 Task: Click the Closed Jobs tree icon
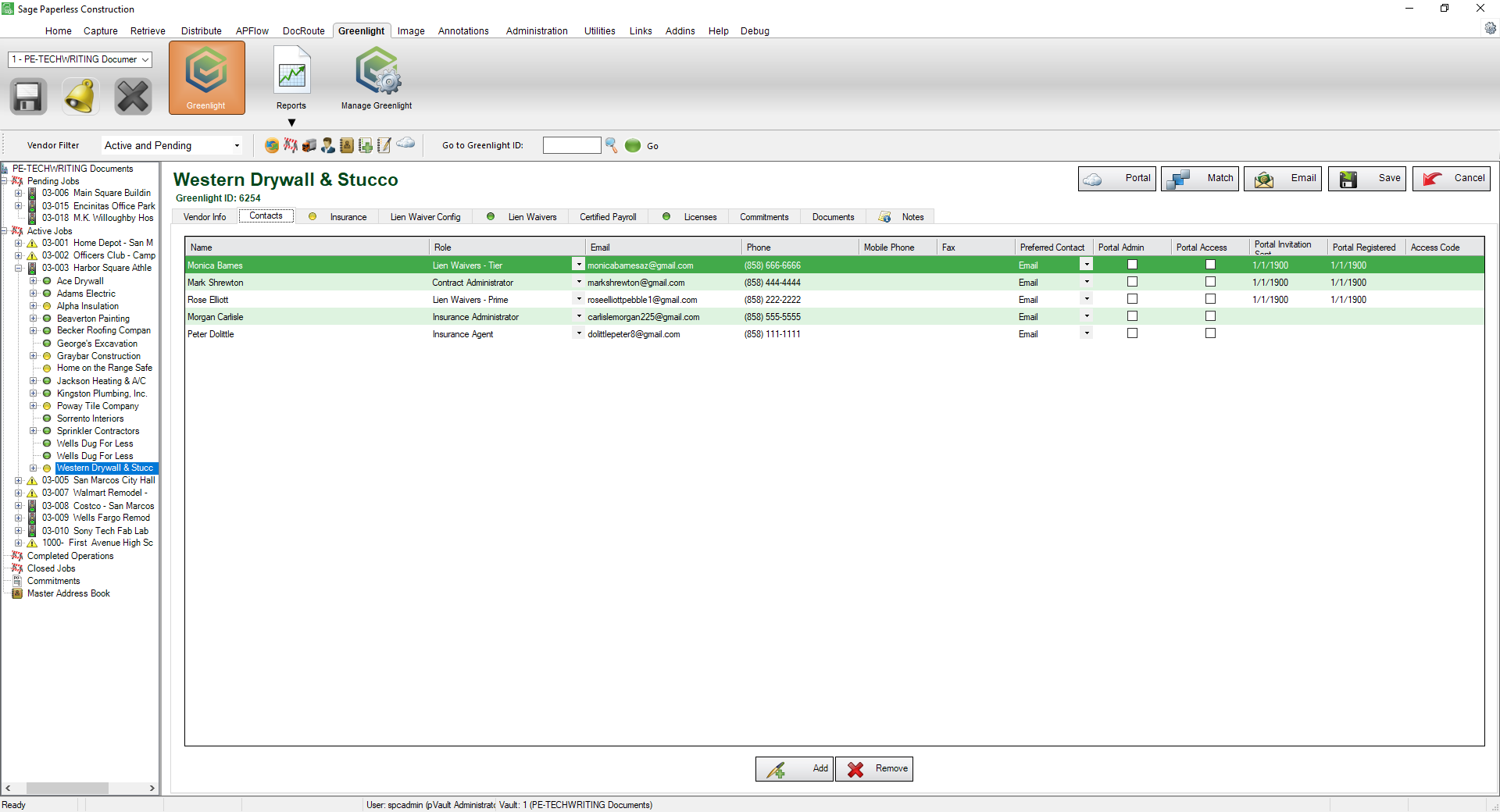17,568
